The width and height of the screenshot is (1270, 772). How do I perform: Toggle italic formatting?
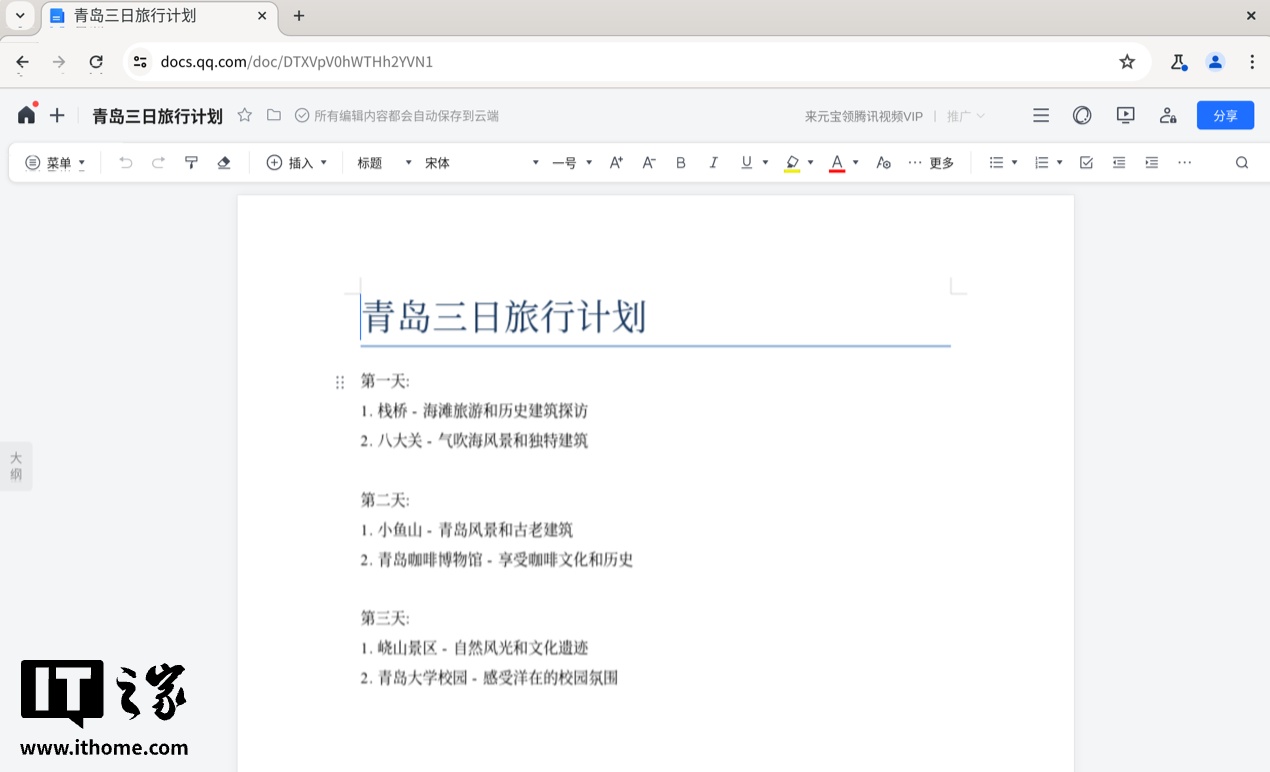coord(713,162)
